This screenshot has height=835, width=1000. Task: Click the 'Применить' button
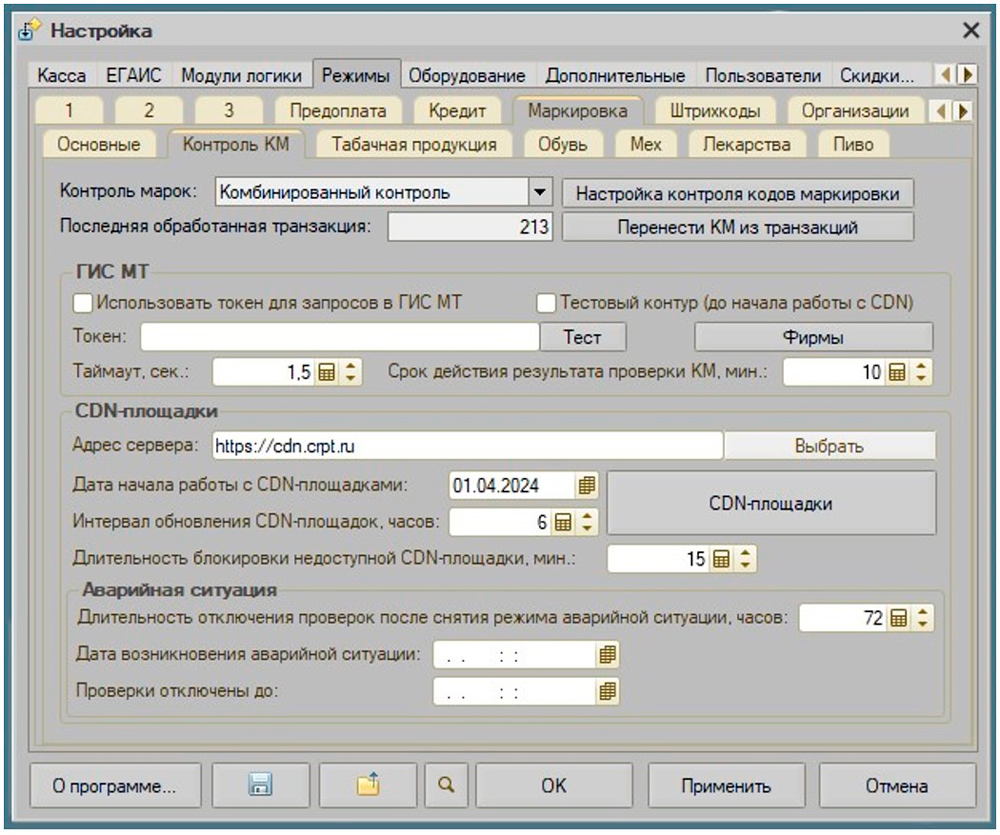point(725,786)
